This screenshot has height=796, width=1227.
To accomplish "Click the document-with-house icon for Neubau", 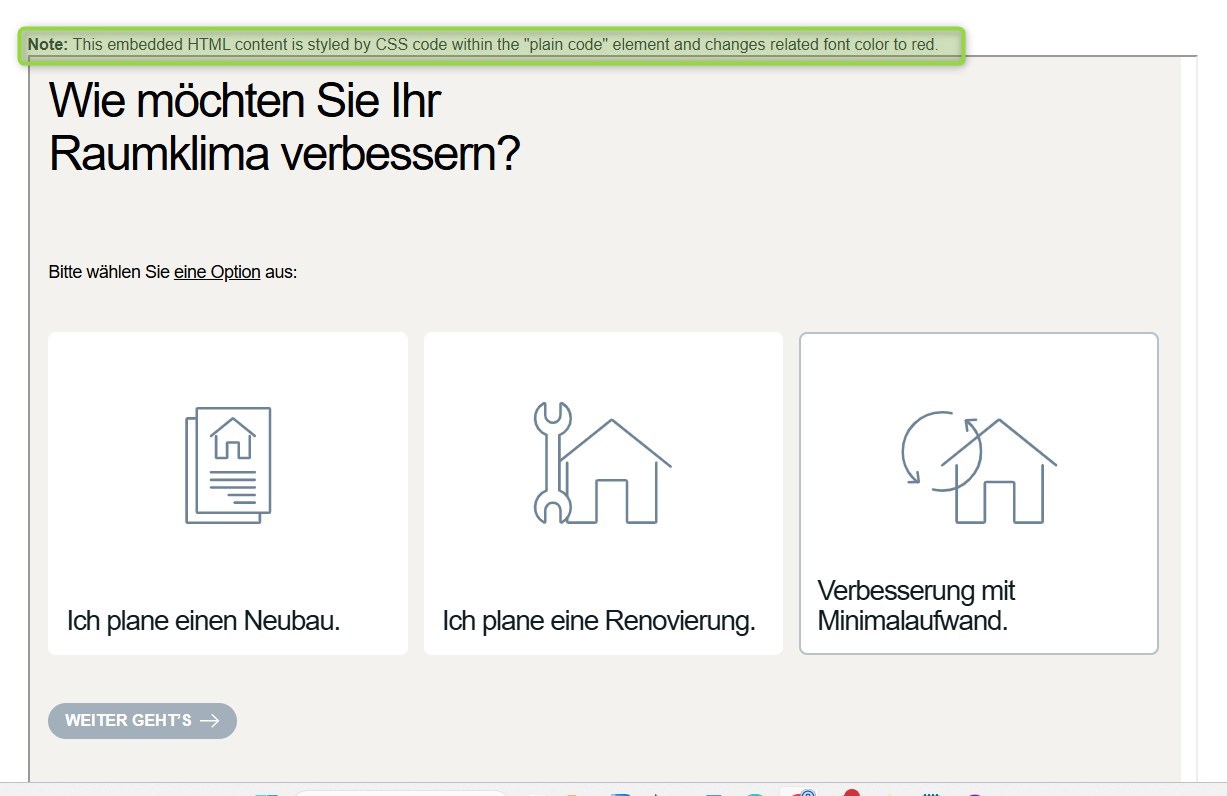I will [x=228, y=464].
